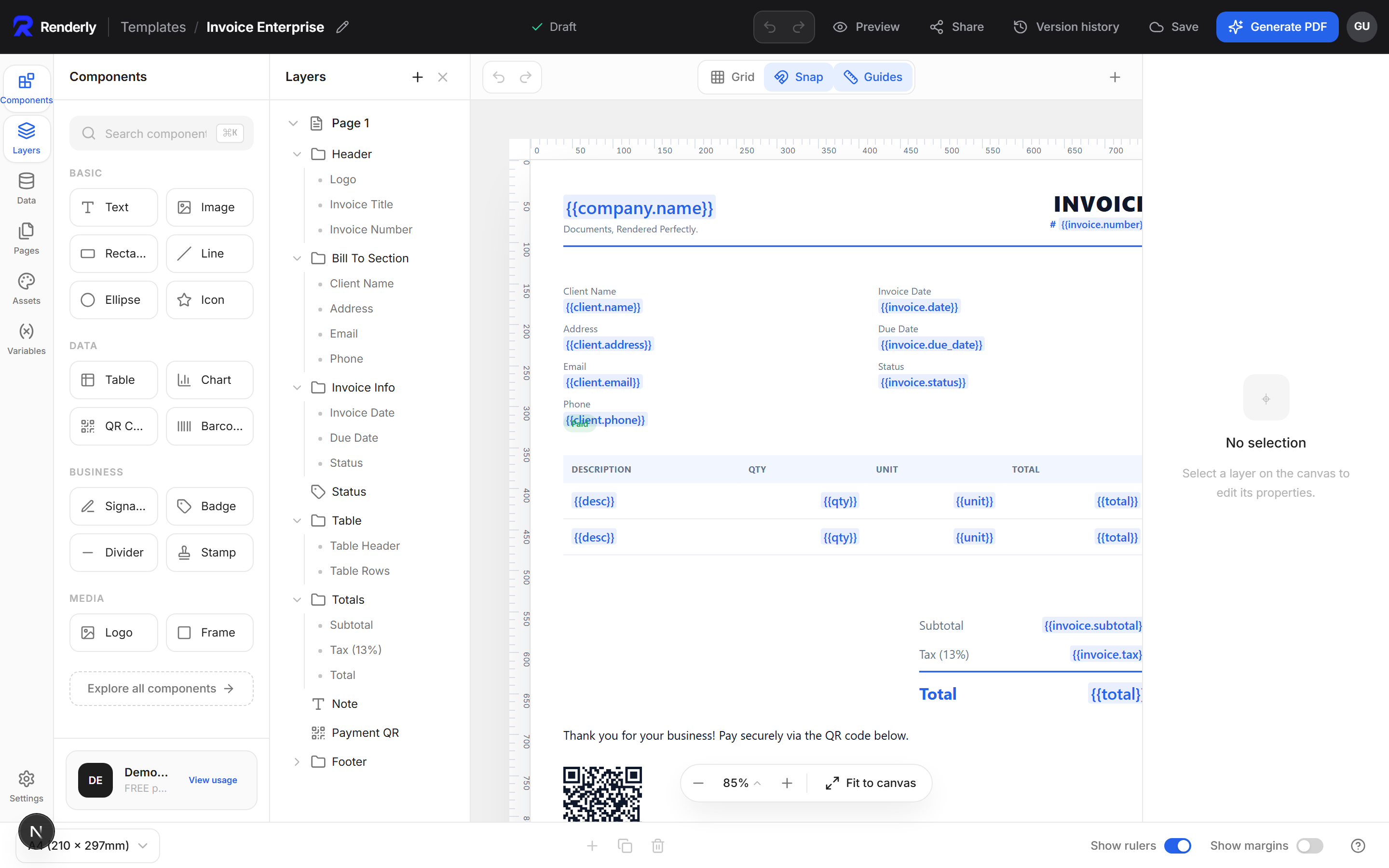Viewport: 1389px width, 868px height.
Task: Turn off Show rulers switch
Action: click(x=1177, y=846)
